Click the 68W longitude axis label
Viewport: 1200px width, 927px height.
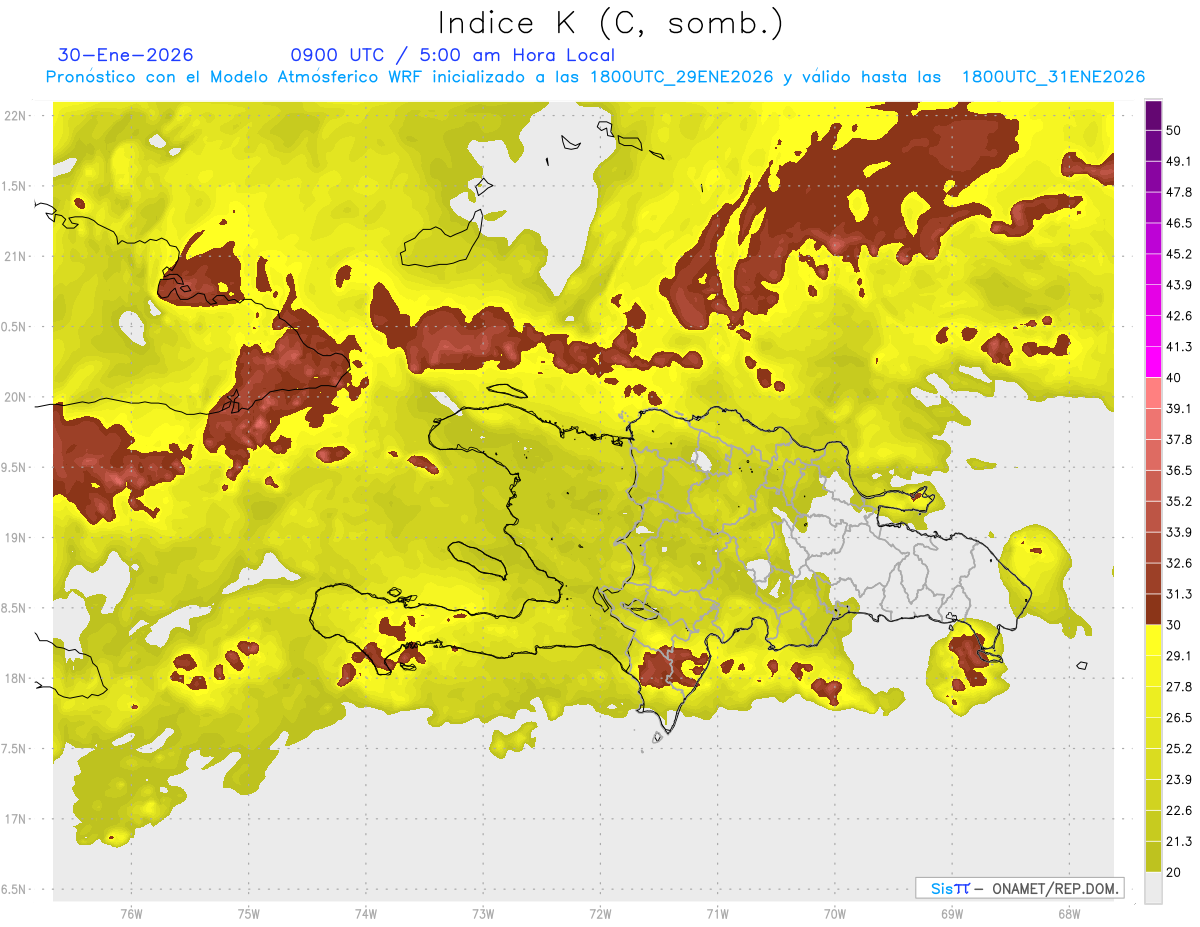[1068, 913]
